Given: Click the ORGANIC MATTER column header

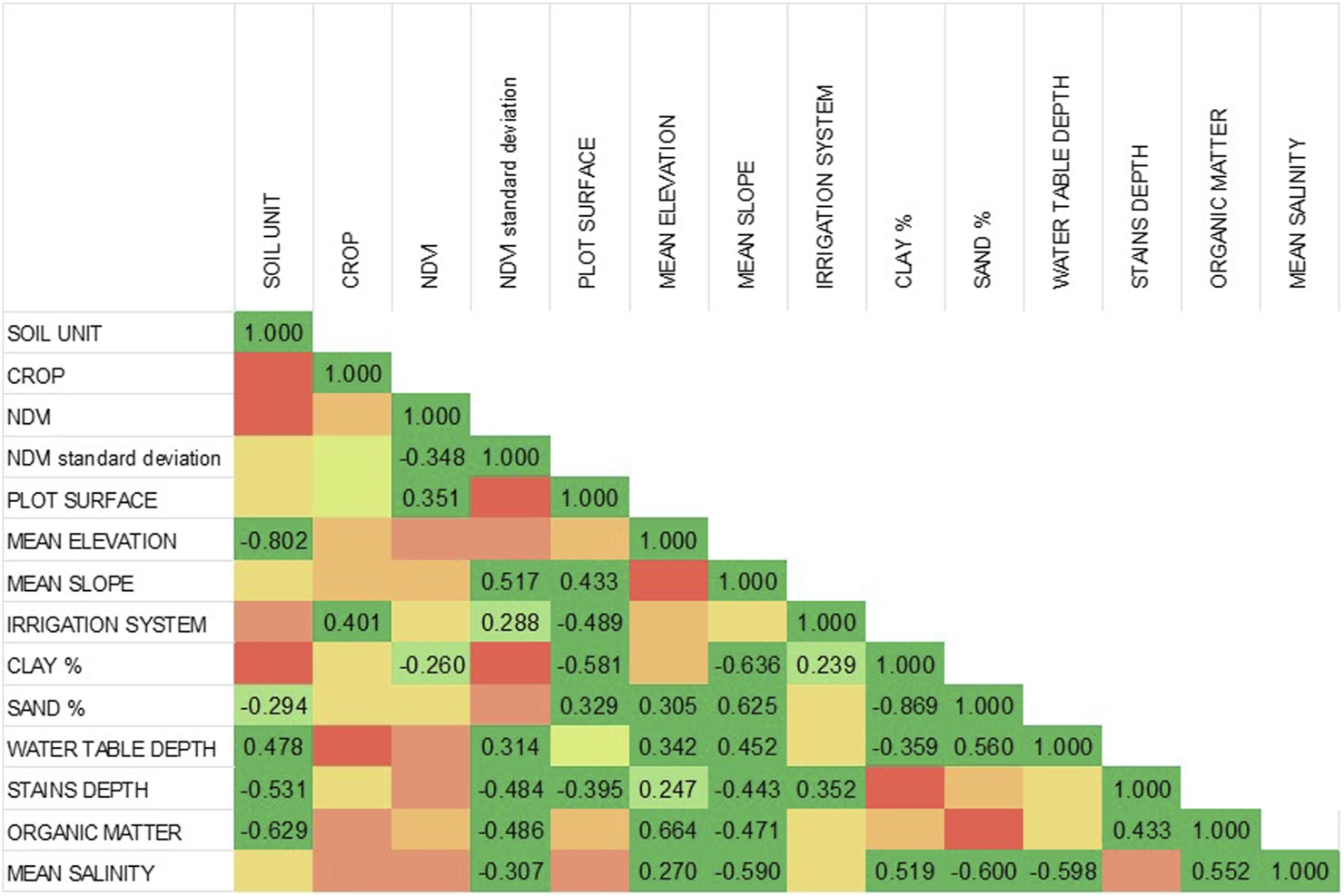Looking at the screenshot, I should pos(1220,200).
